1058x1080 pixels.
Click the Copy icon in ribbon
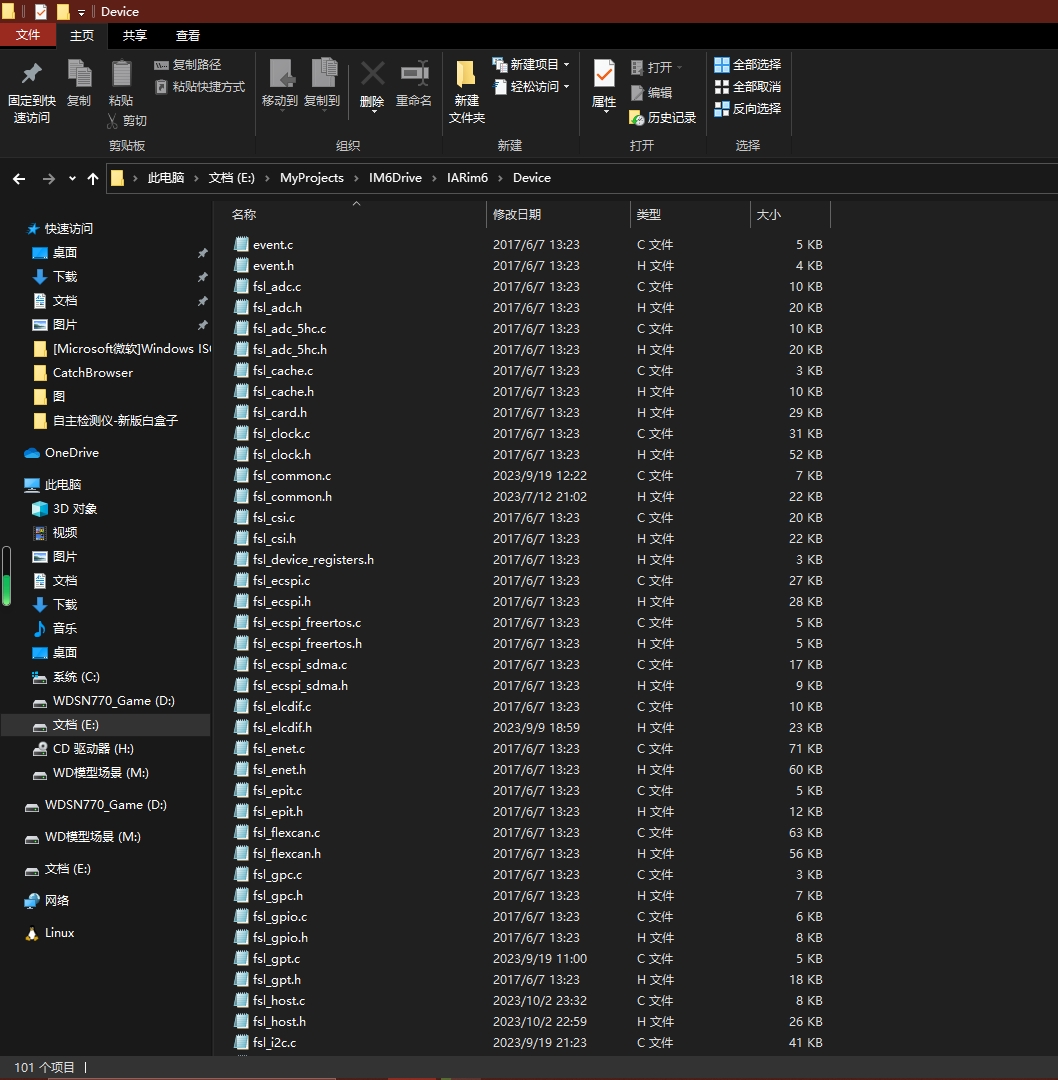79,73
